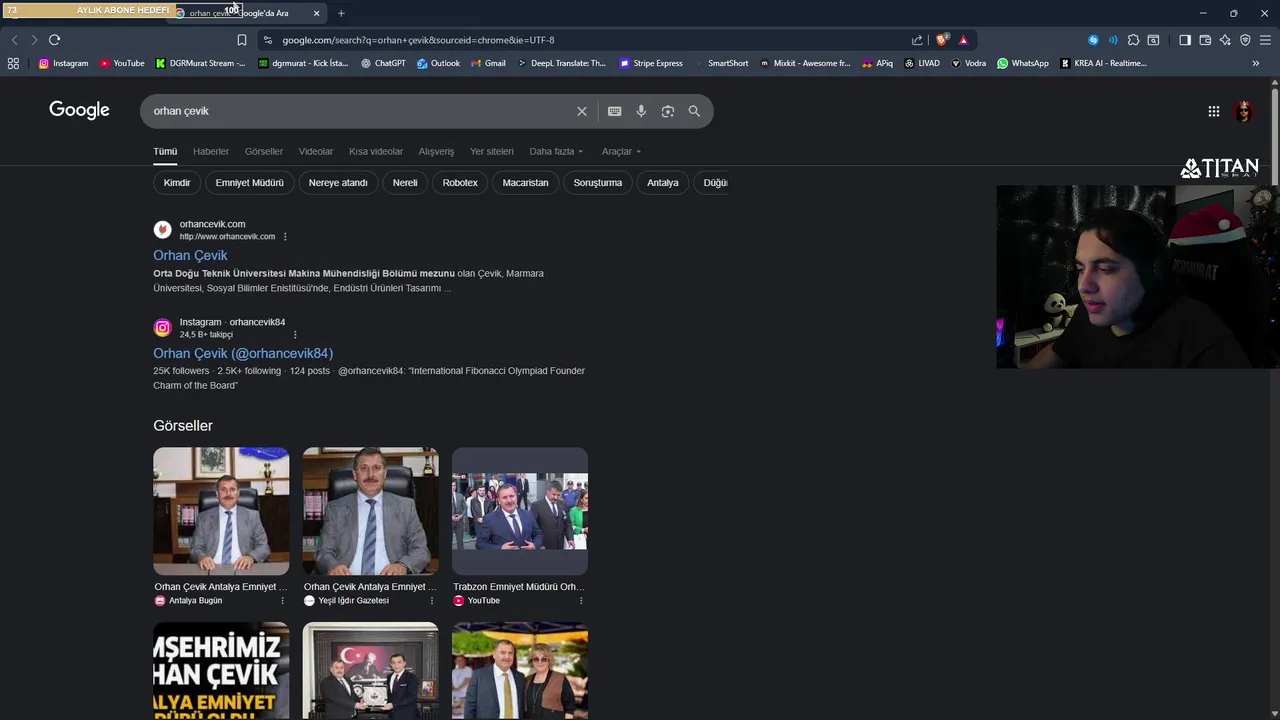Go back with the browser back arrow
Viewport: 1280px width, 720px height.
tap(14, 40)
